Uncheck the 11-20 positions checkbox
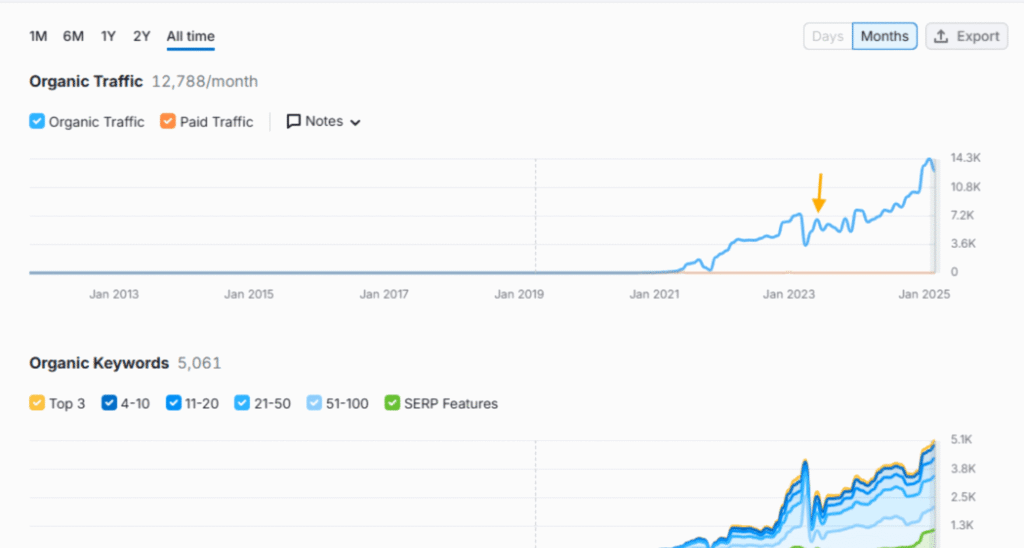The height and width of the screenshot is (548, 1024). click(x=174, y=404)
